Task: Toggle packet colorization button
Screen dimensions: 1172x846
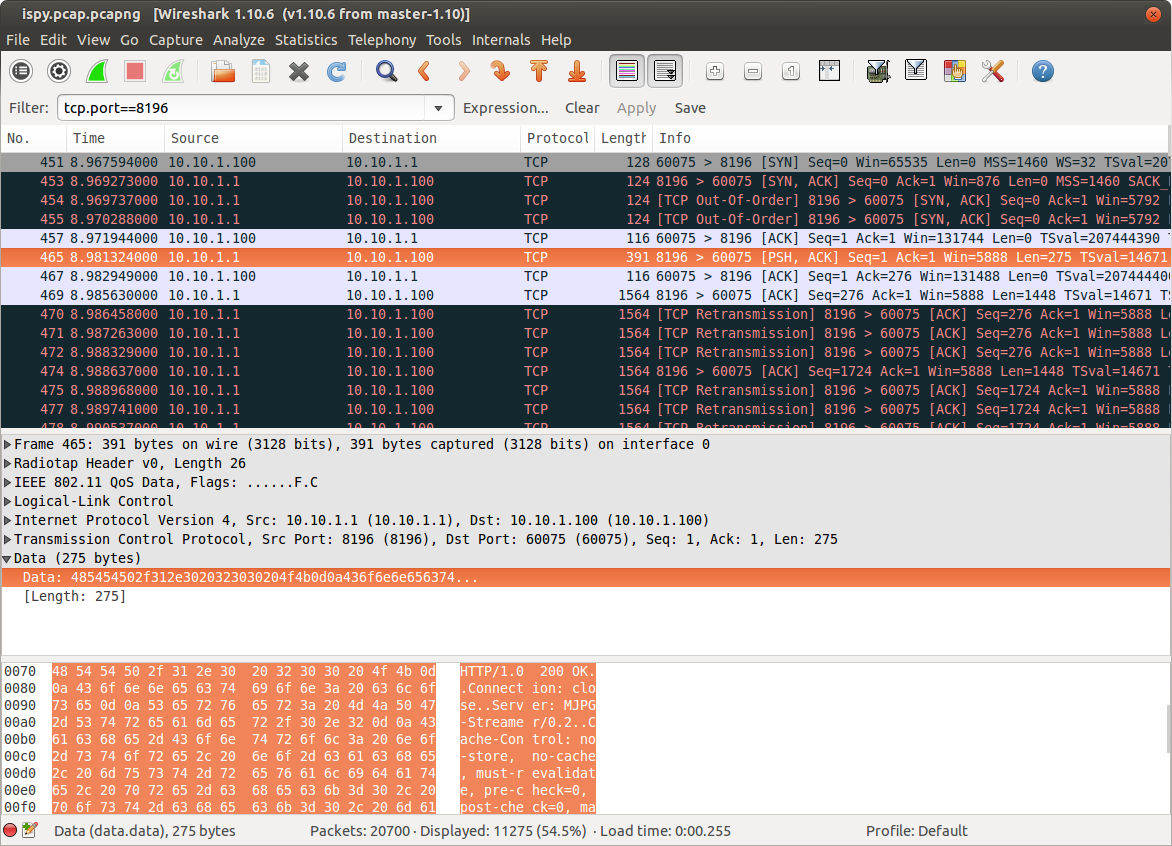Action: [627, 71]
